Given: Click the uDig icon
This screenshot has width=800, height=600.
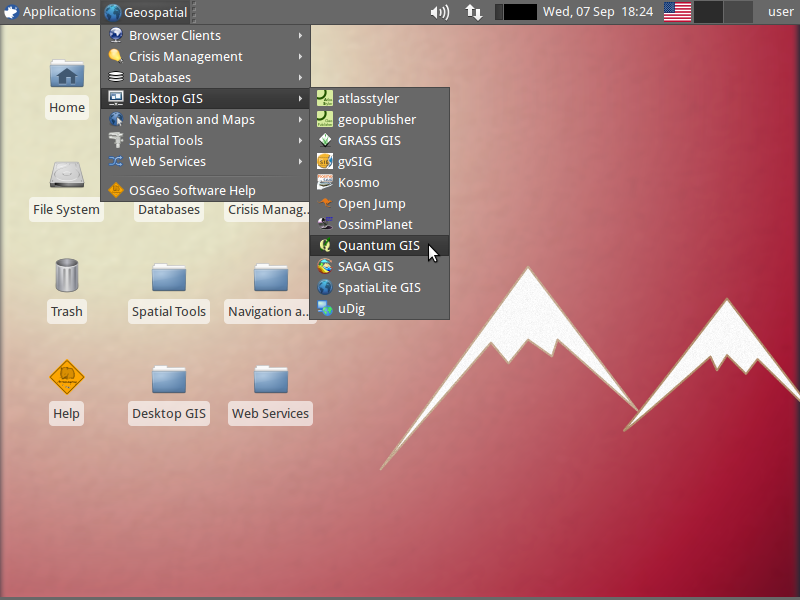Looking at the screenshot, I should point(324,308).
